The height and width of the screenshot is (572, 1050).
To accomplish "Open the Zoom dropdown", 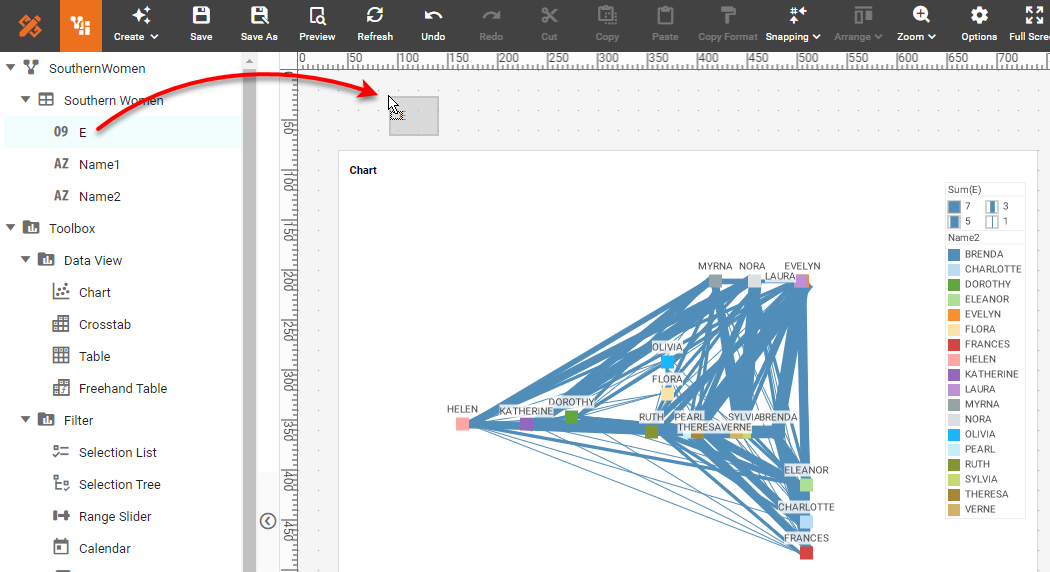I will 917,25.
